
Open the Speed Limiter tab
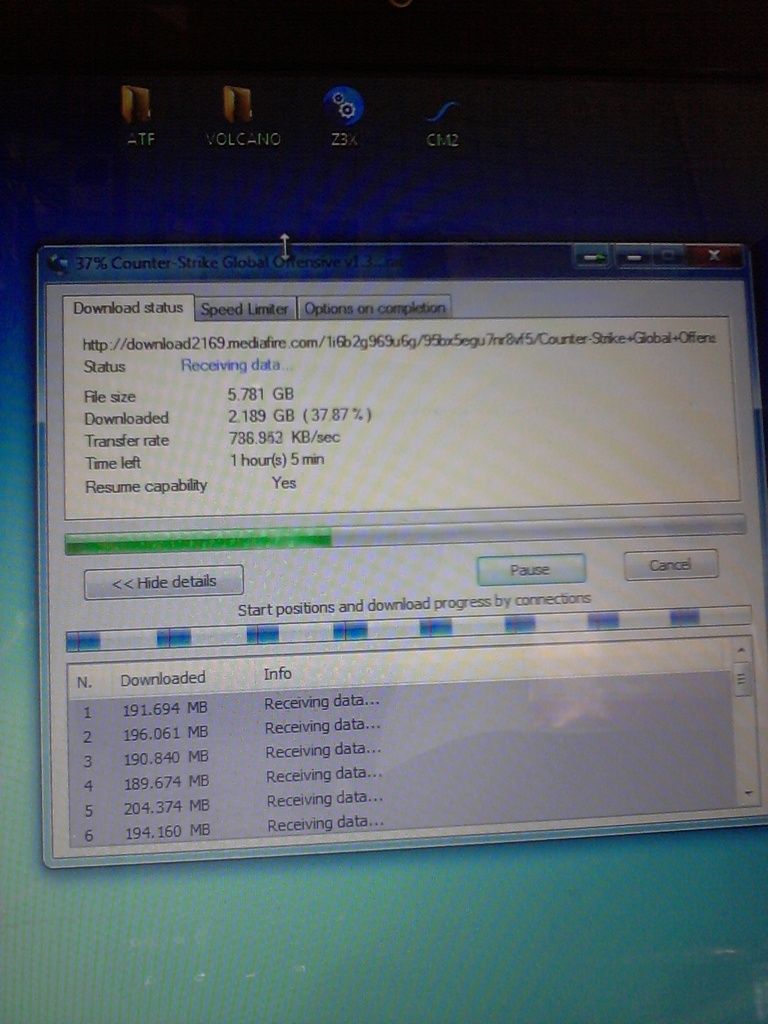pos(244,308)
